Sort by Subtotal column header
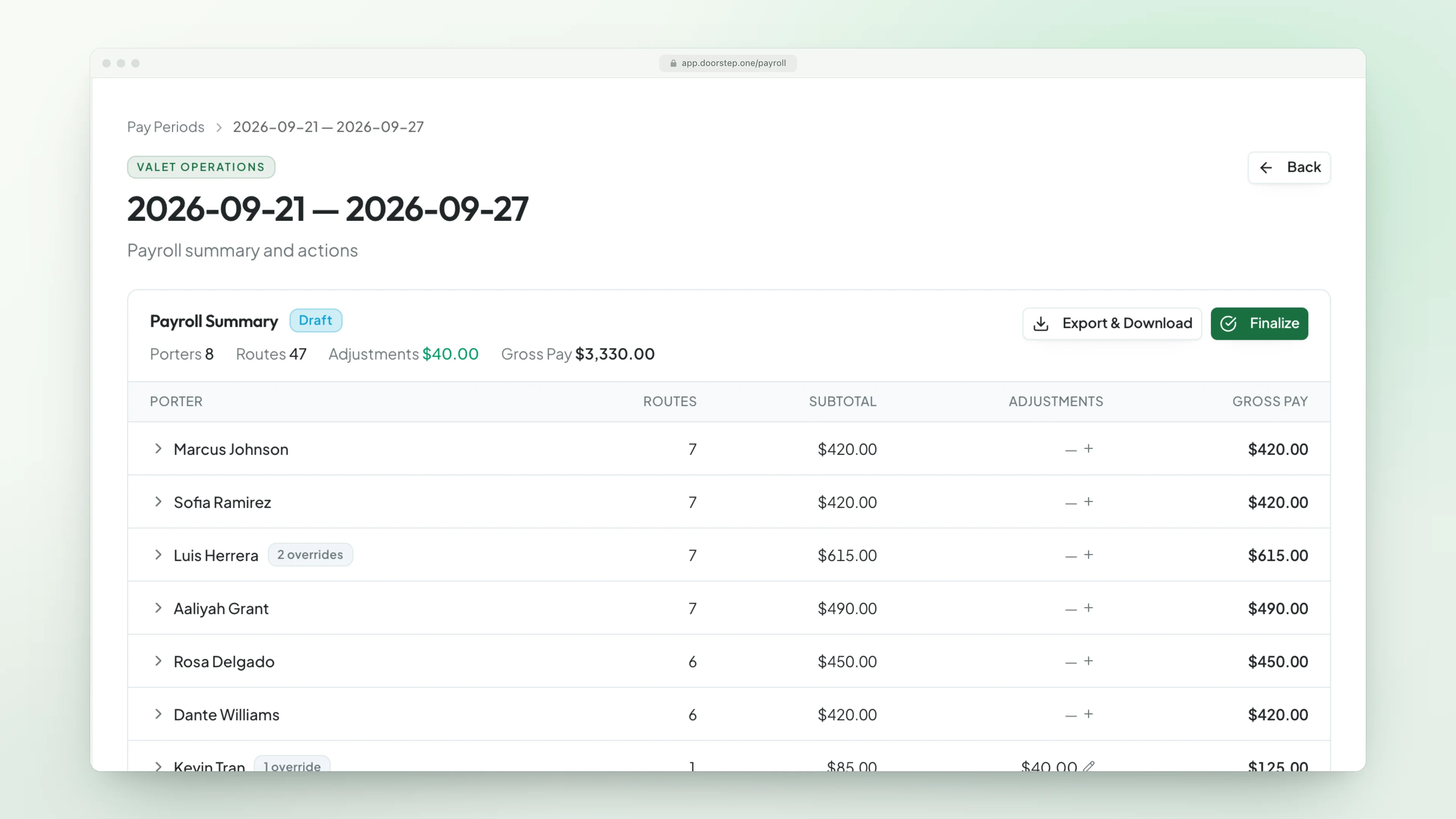 [x=843, y=401]
